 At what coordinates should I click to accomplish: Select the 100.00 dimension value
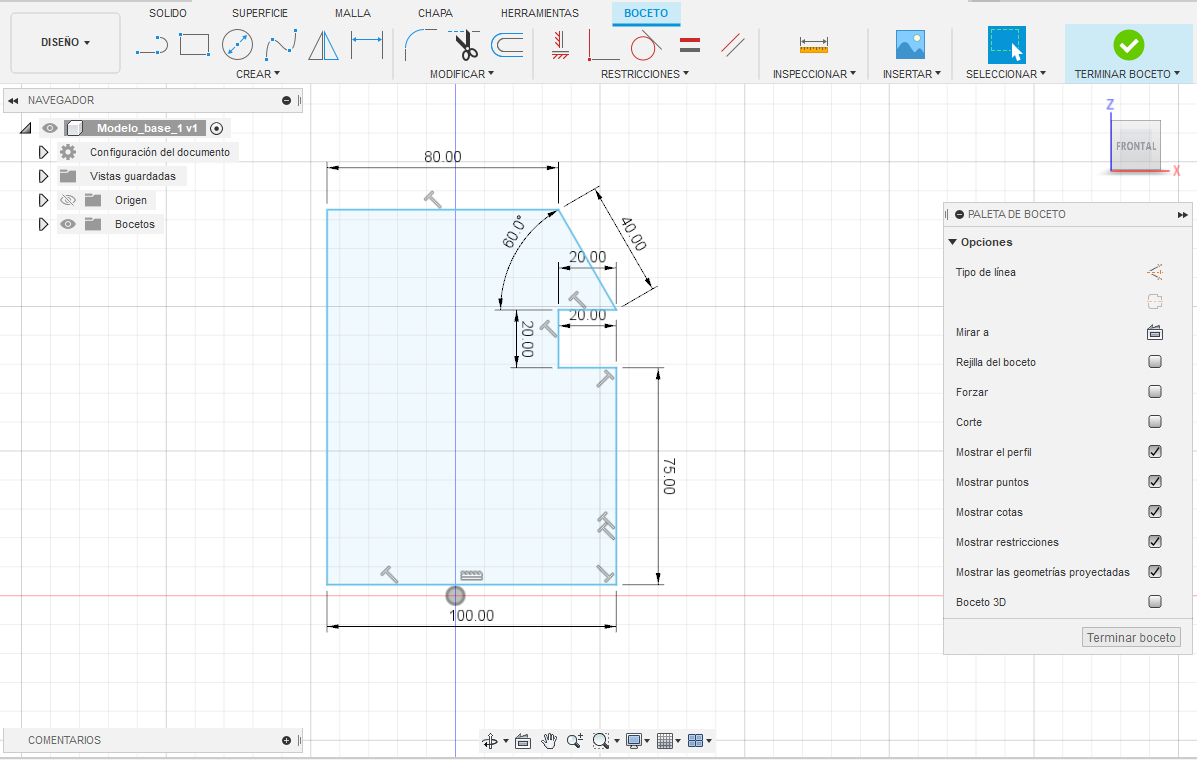tap(471, 615)
